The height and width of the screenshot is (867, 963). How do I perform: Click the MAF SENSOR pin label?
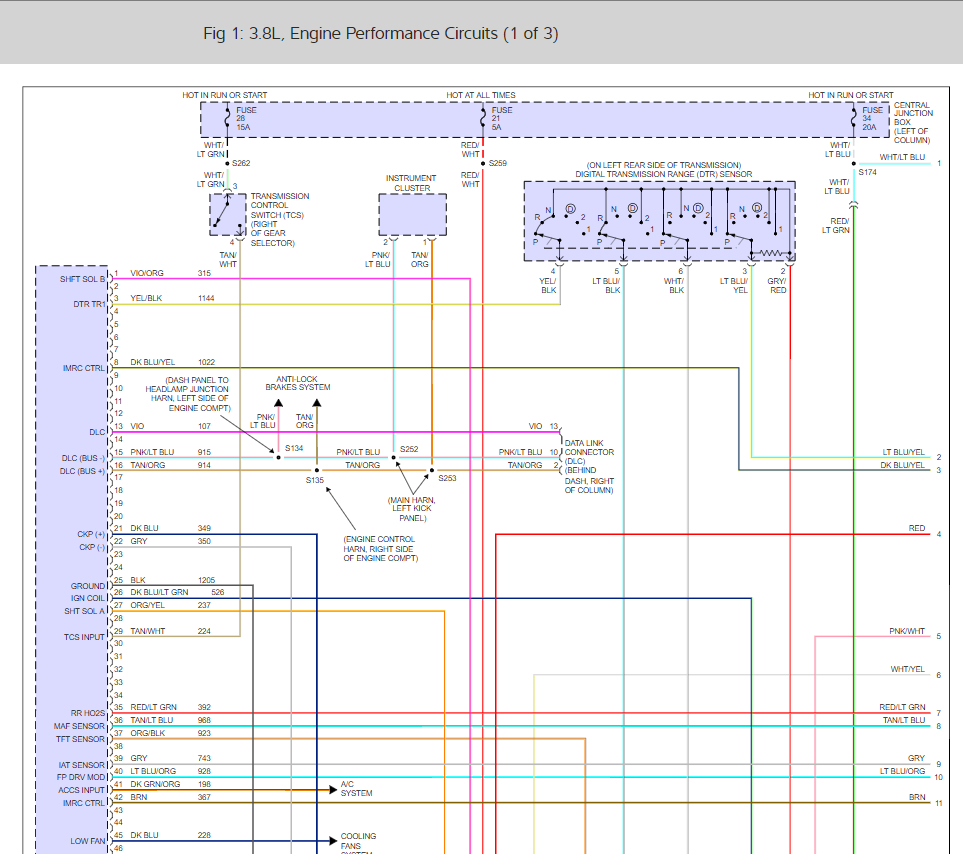(x=79, y=726)
